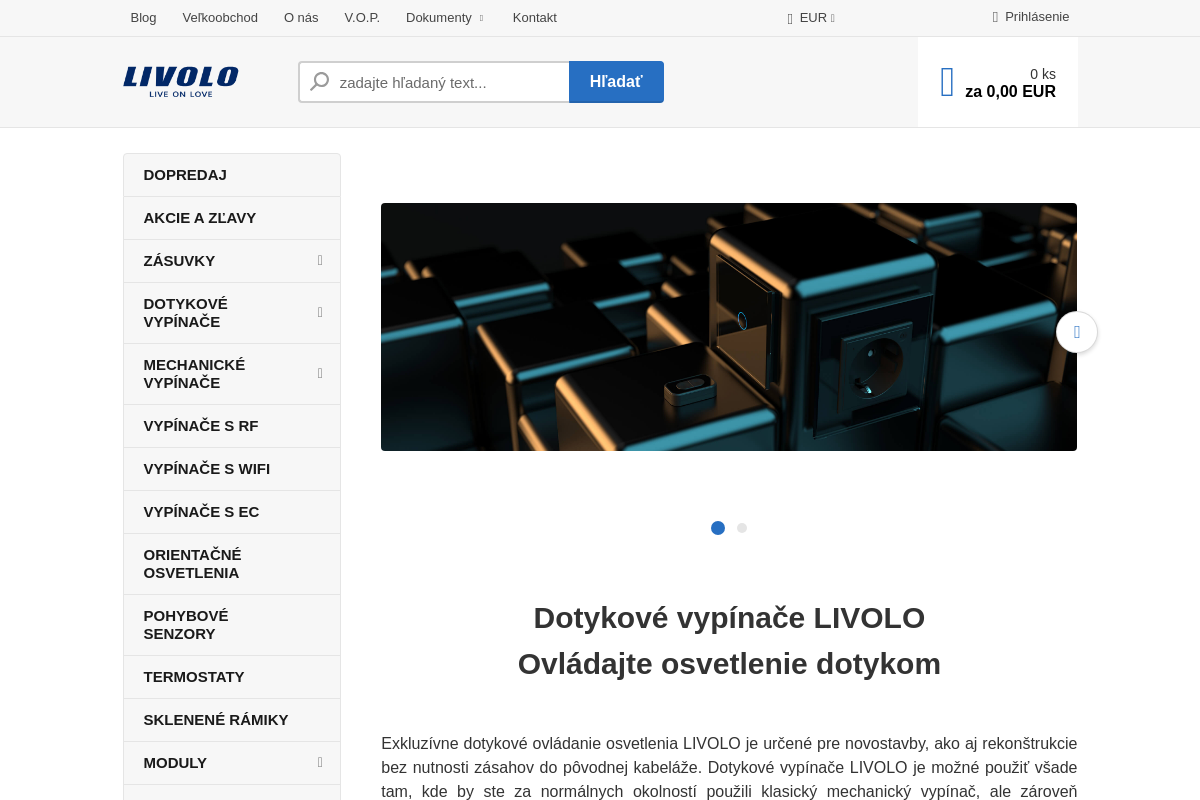Image resolution: width=1200 pixels, height=800 pixels.
Task: Click the search icon inside the input field
Action: coord(318,81)
